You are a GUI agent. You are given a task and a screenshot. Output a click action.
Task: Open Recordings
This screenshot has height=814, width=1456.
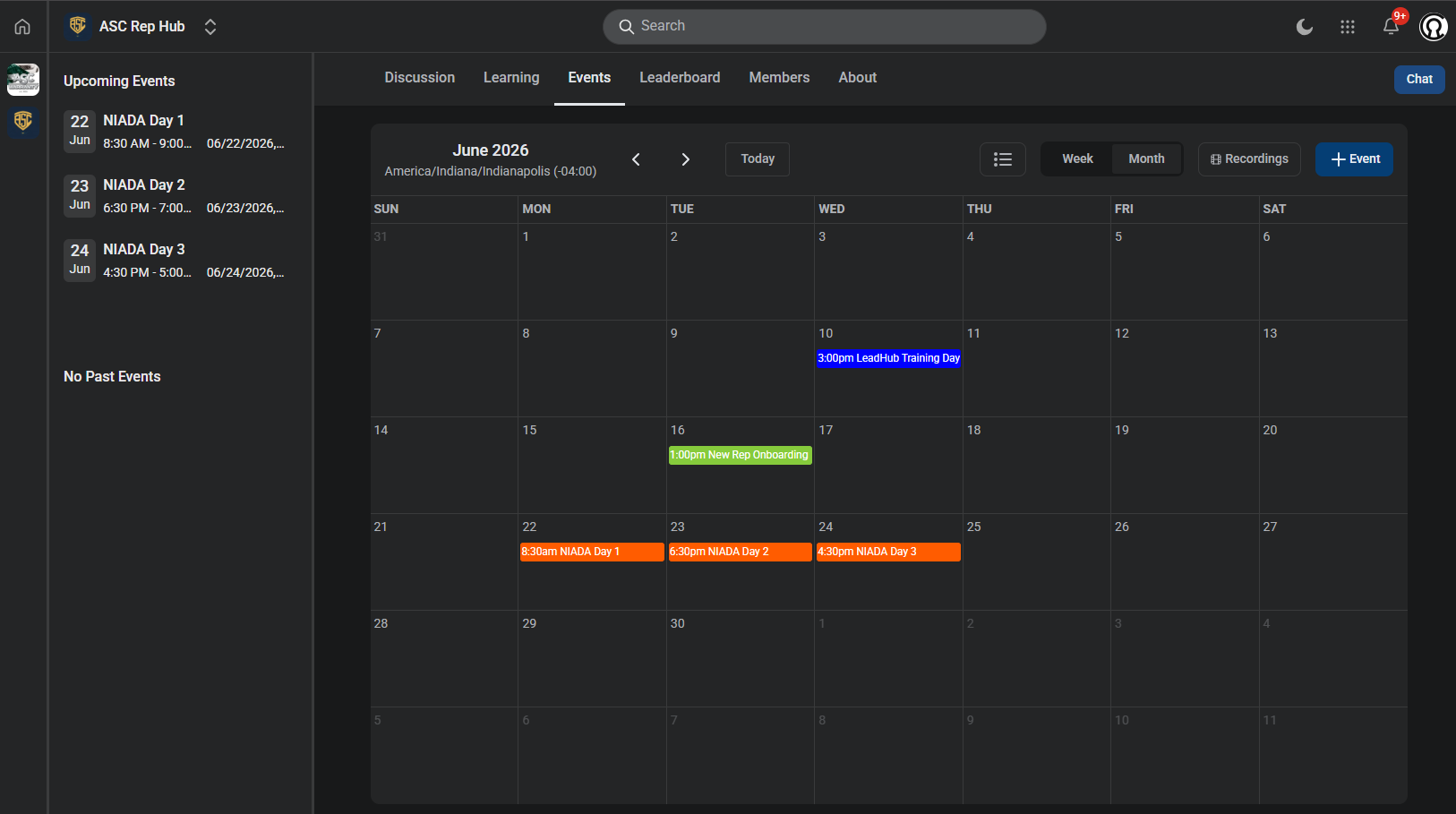(1249, 159)
